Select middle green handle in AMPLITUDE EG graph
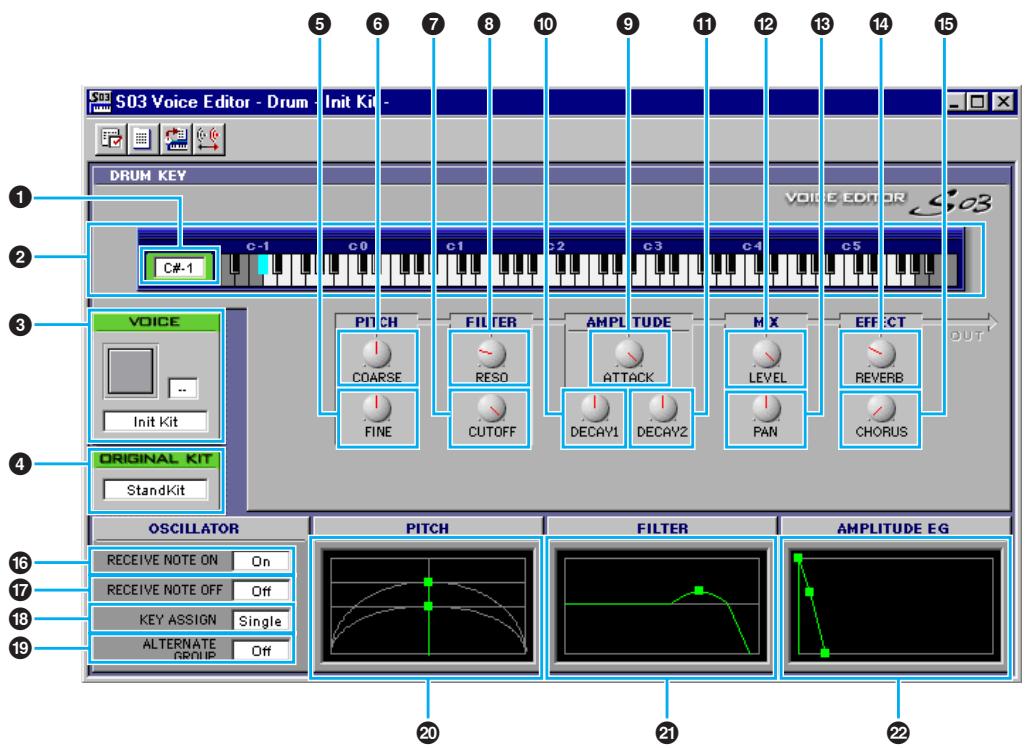The width and height of the screenshot is (1025, 748). 809,592
